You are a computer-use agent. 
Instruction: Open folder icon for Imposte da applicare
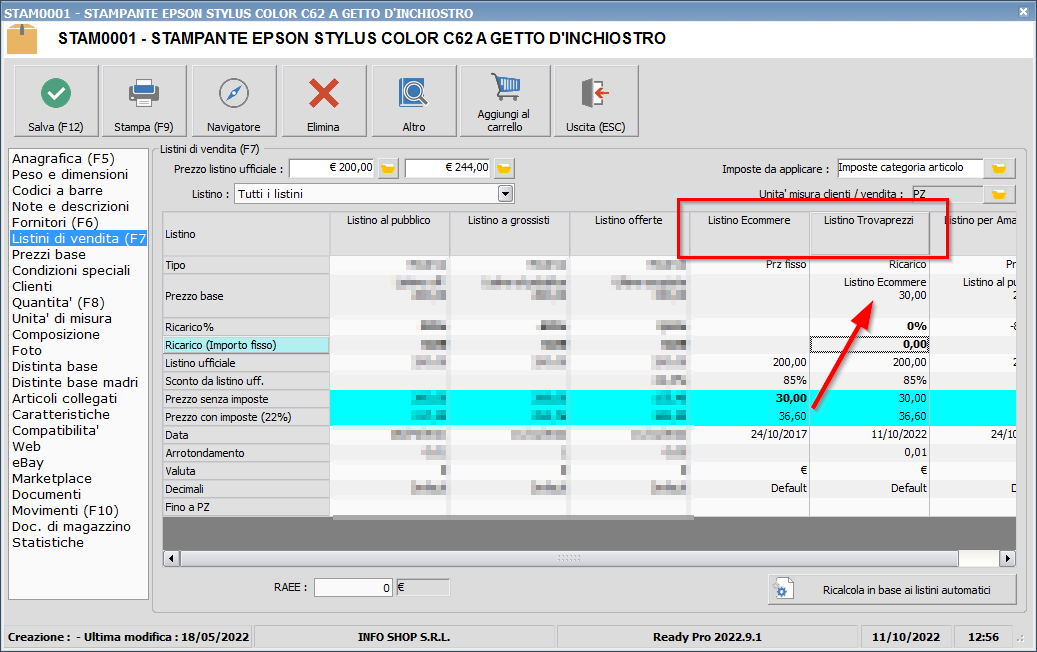999,169
